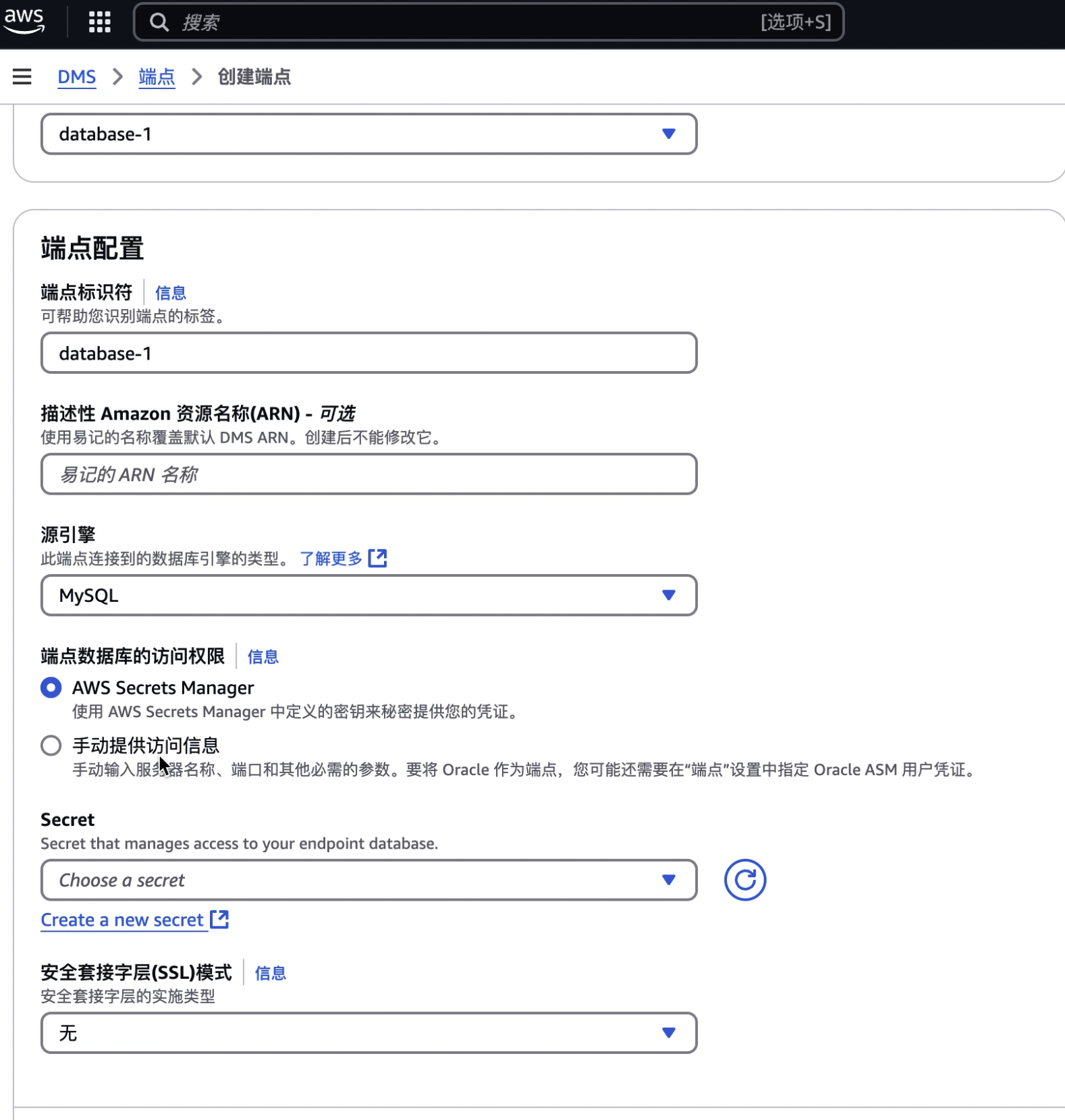1065x1120 pixels.
Task: Go to DMS breadcrumb link
Action: (77, 77)
